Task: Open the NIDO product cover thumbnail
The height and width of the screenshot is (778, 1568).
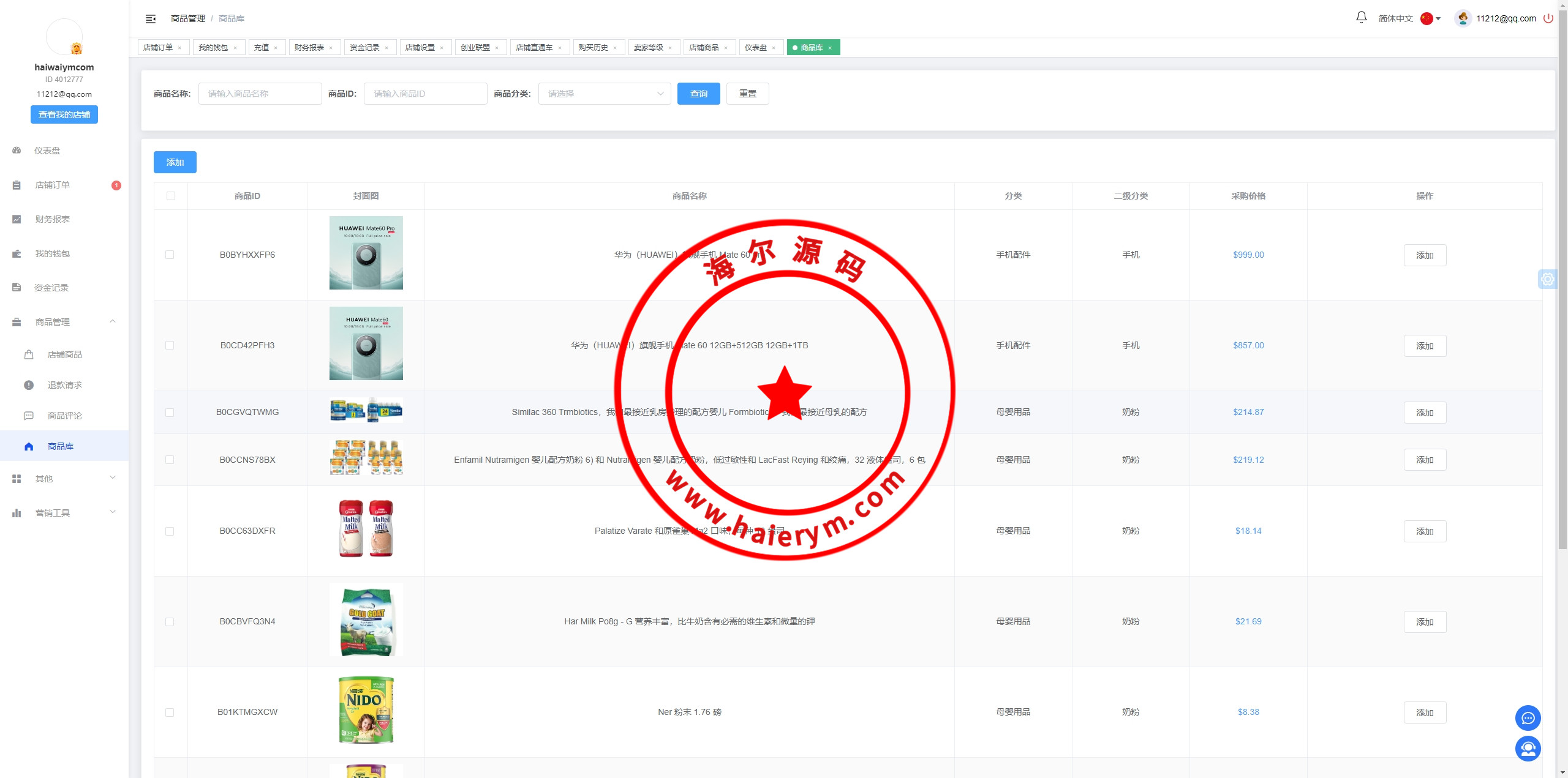Action: tap(366, 710)
